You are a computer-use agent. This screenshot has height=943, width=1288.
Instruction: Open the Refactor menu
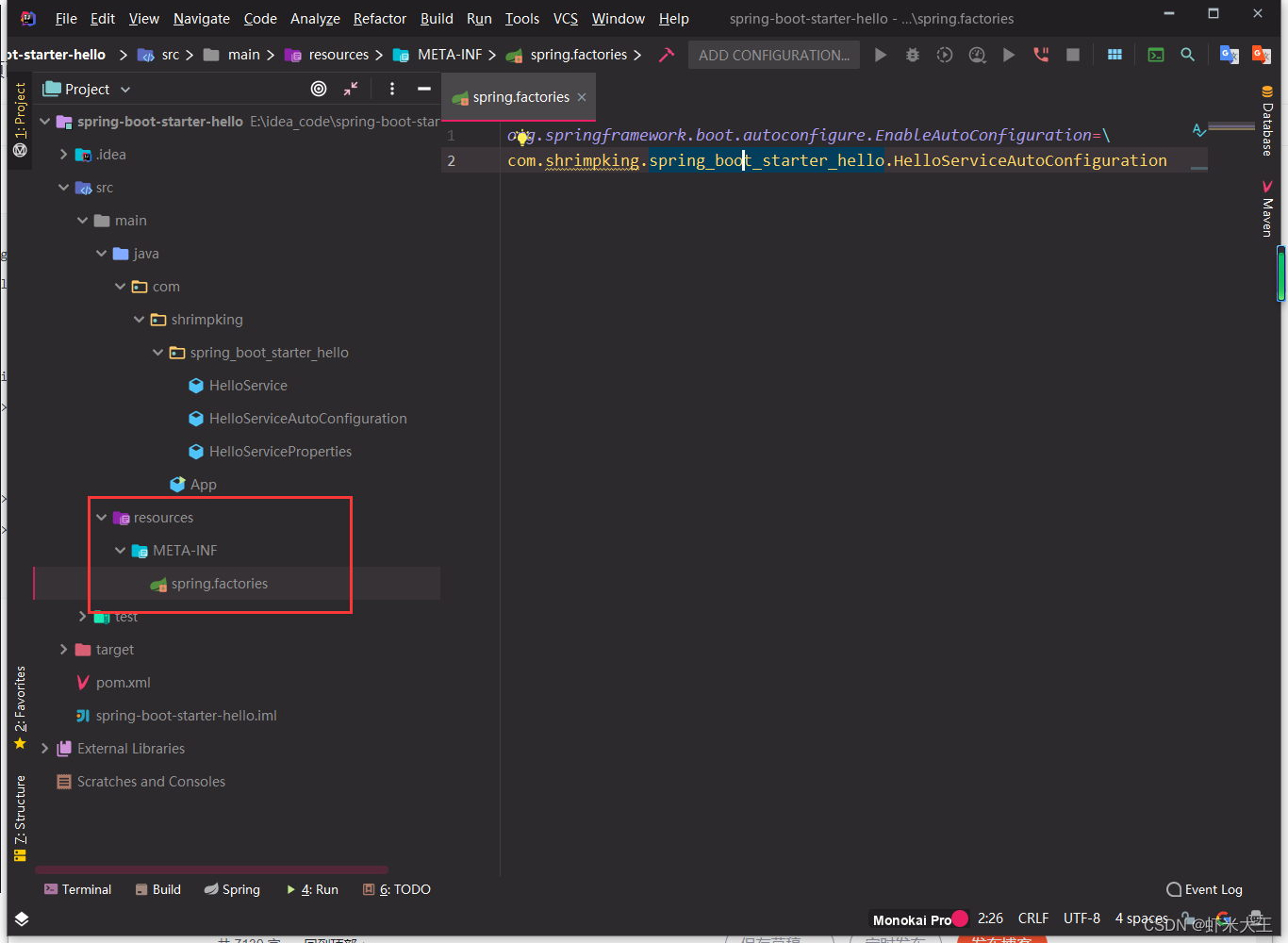[x=380, y=18]
